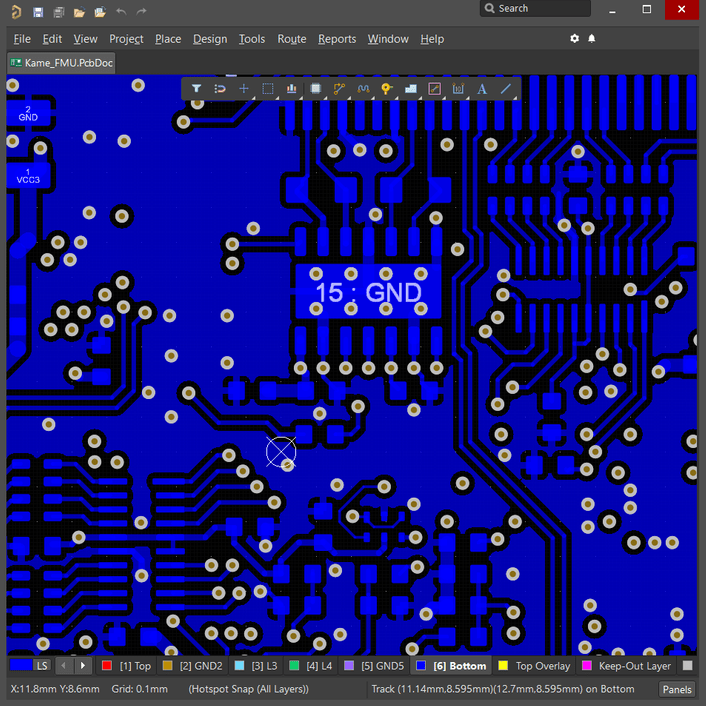
Task: Select the pad labeled '2 GND'
Action: 28,113
